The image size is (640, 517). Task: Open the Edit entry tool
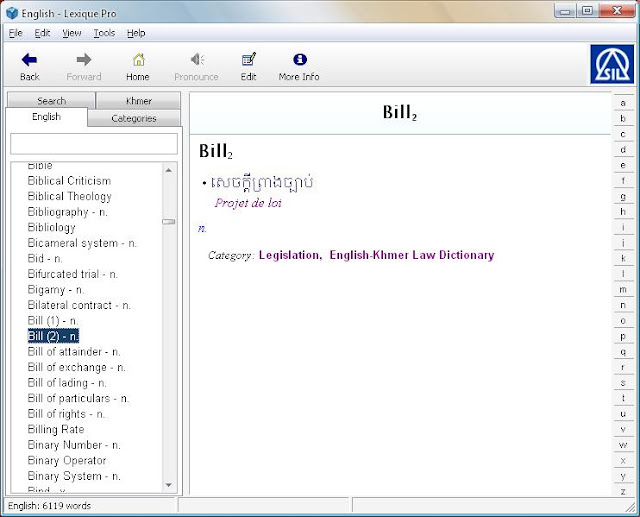[249, 60]
